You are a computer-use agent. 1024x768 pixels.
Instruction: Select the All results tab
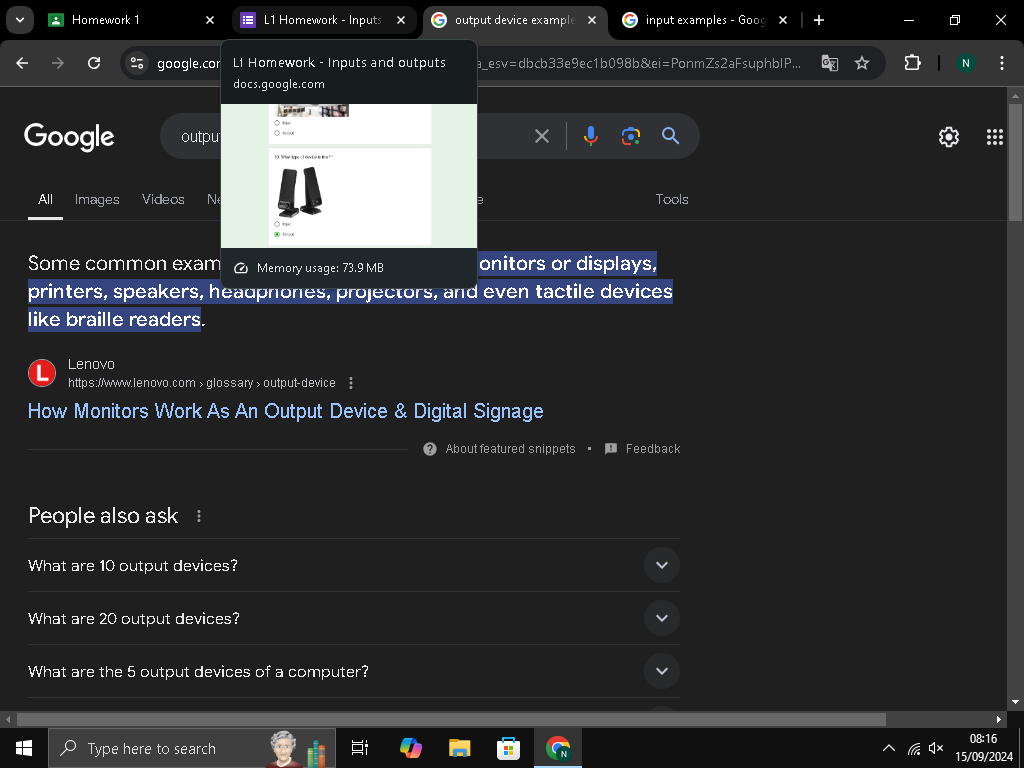click(45, 199)
